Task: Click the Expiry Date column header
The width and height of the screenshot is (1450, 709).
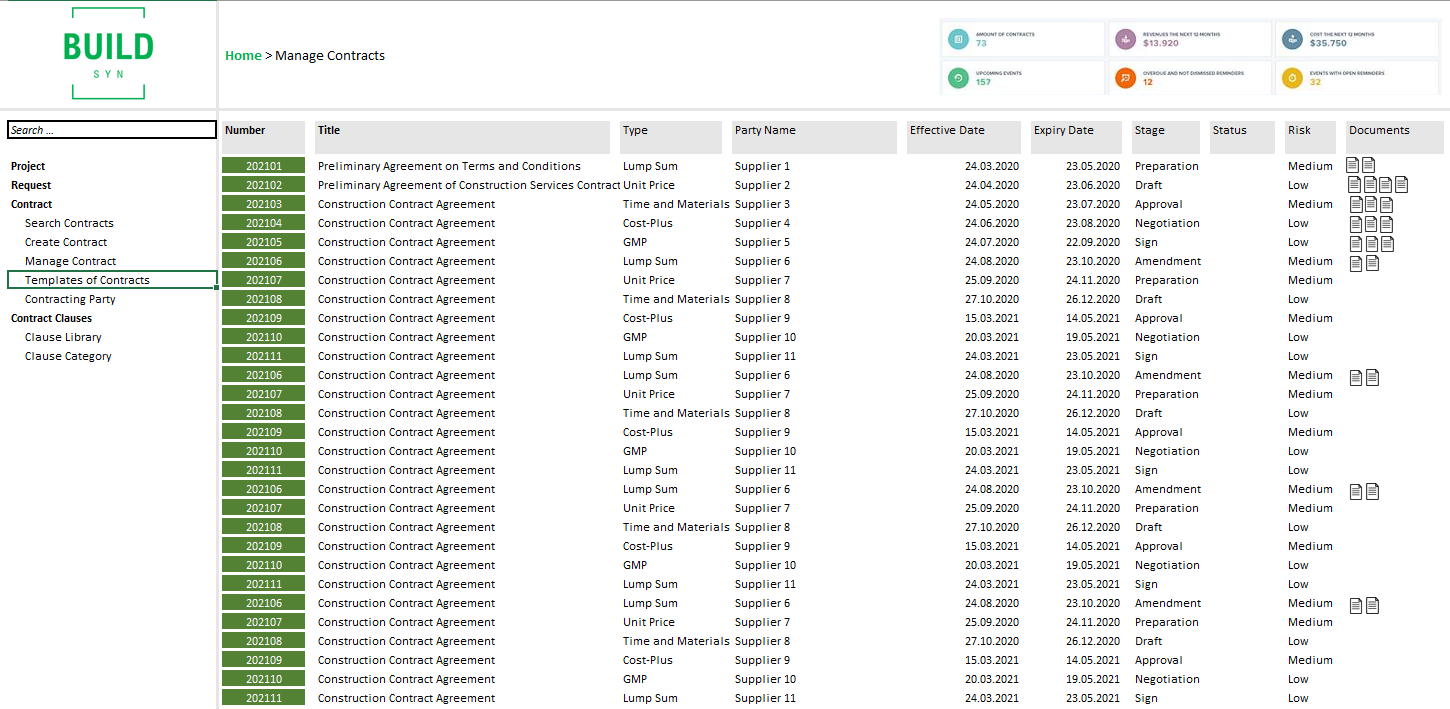Action: click(1063, 131)
